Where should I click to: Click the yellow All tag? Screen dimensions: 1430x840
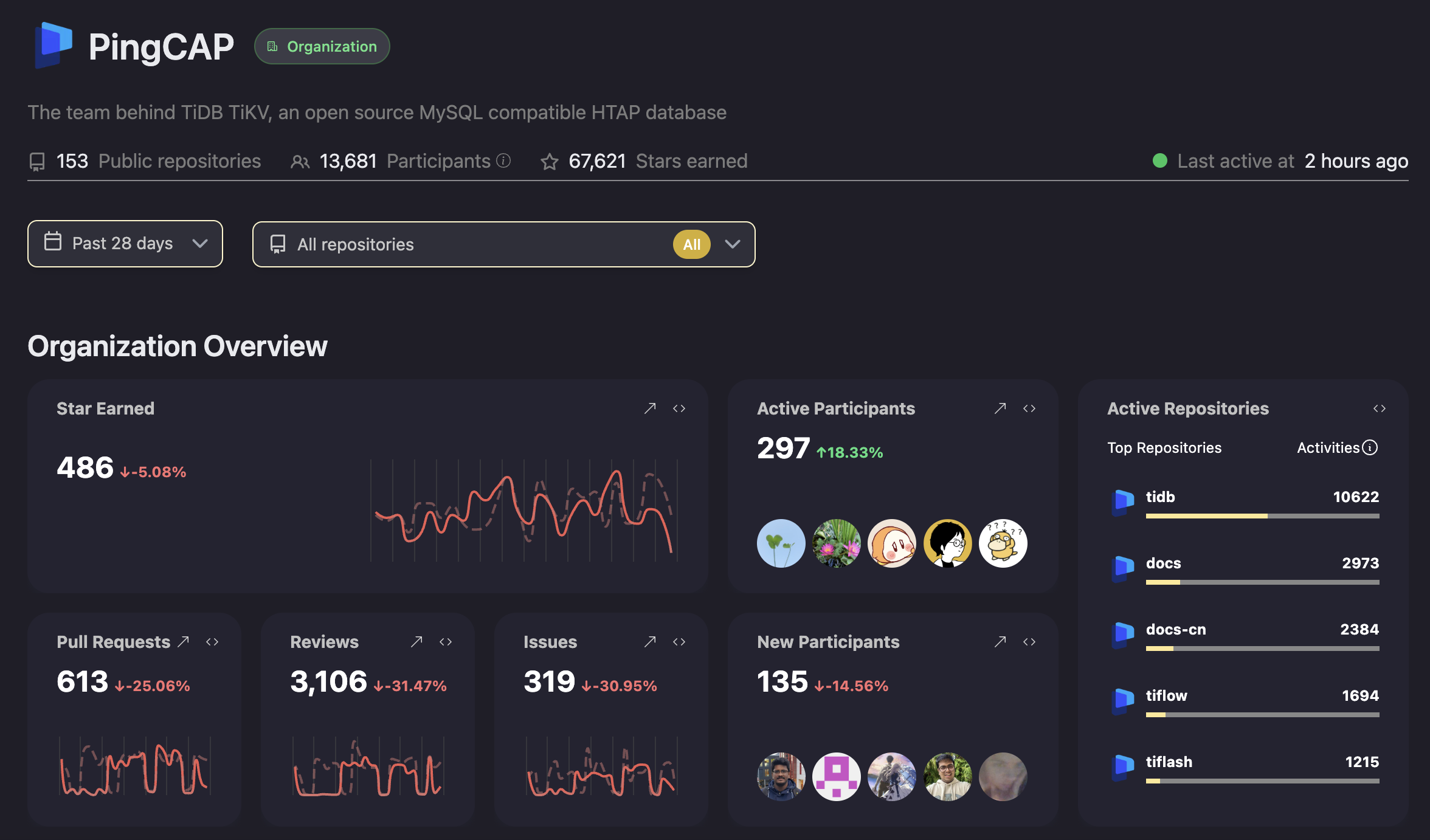tap(692, 244)
